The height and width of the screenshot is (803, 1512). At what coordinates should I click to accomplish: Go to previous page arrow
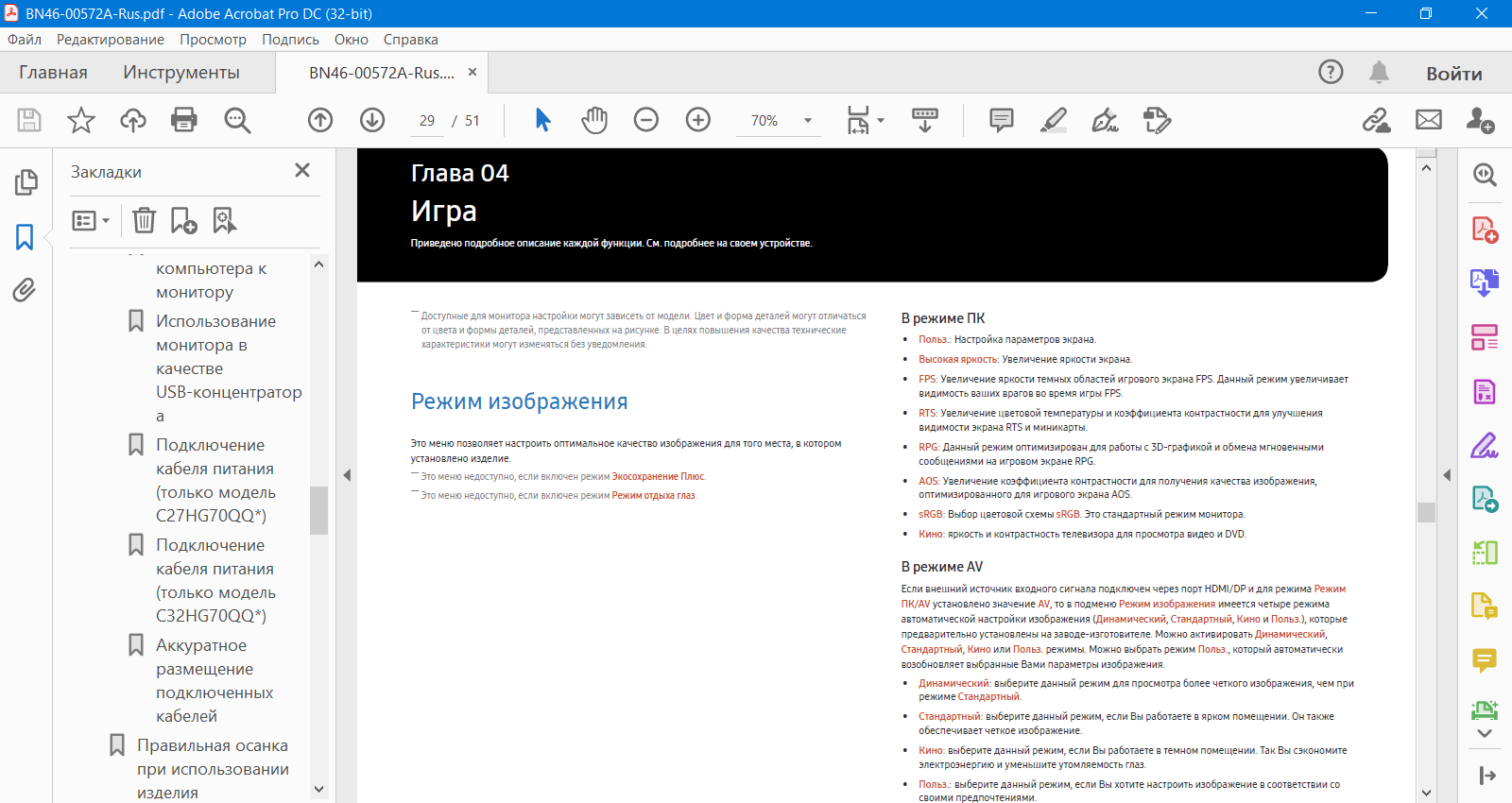[x=320, y=120]
